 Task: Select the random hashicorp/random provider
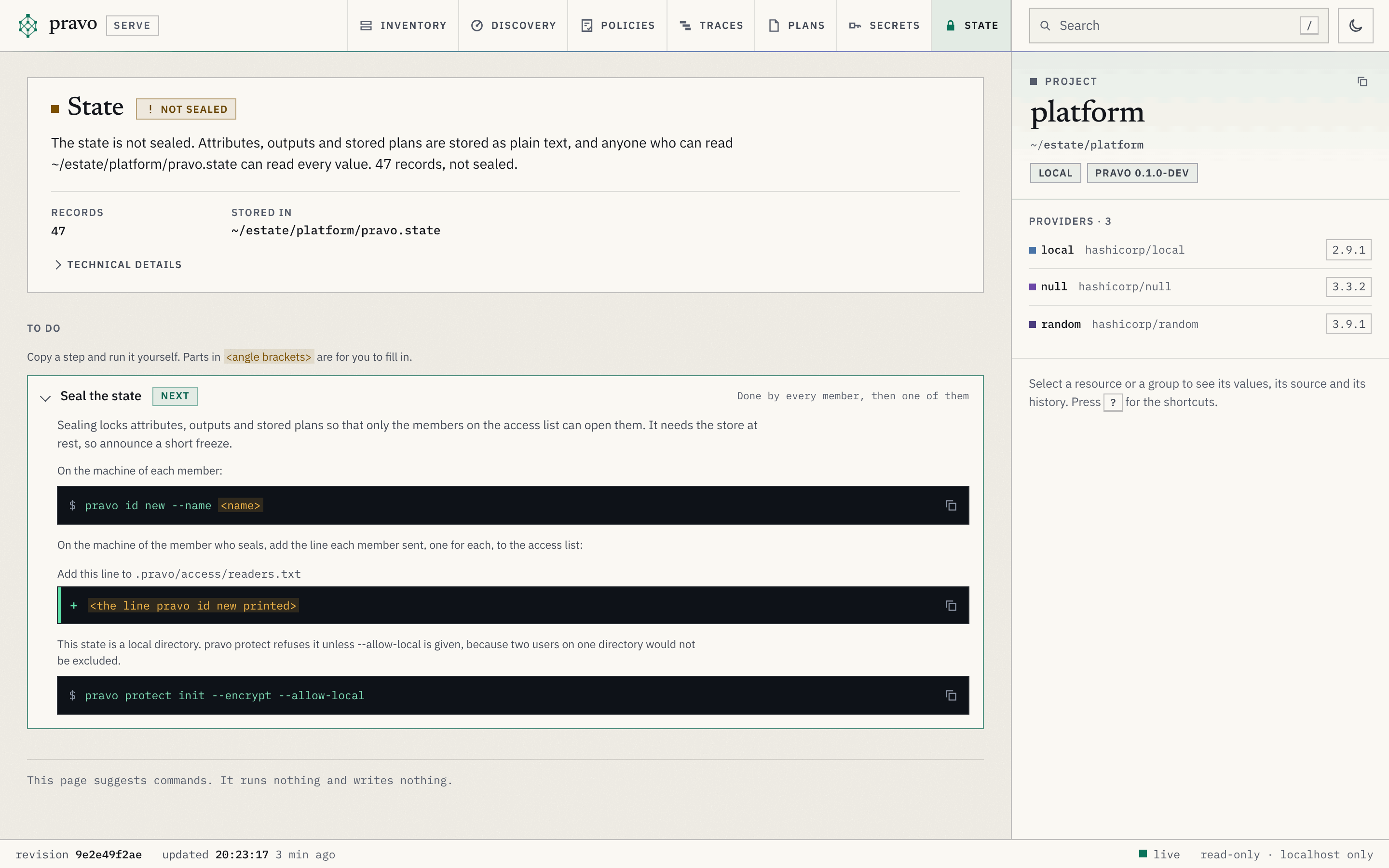(1199, 325)
